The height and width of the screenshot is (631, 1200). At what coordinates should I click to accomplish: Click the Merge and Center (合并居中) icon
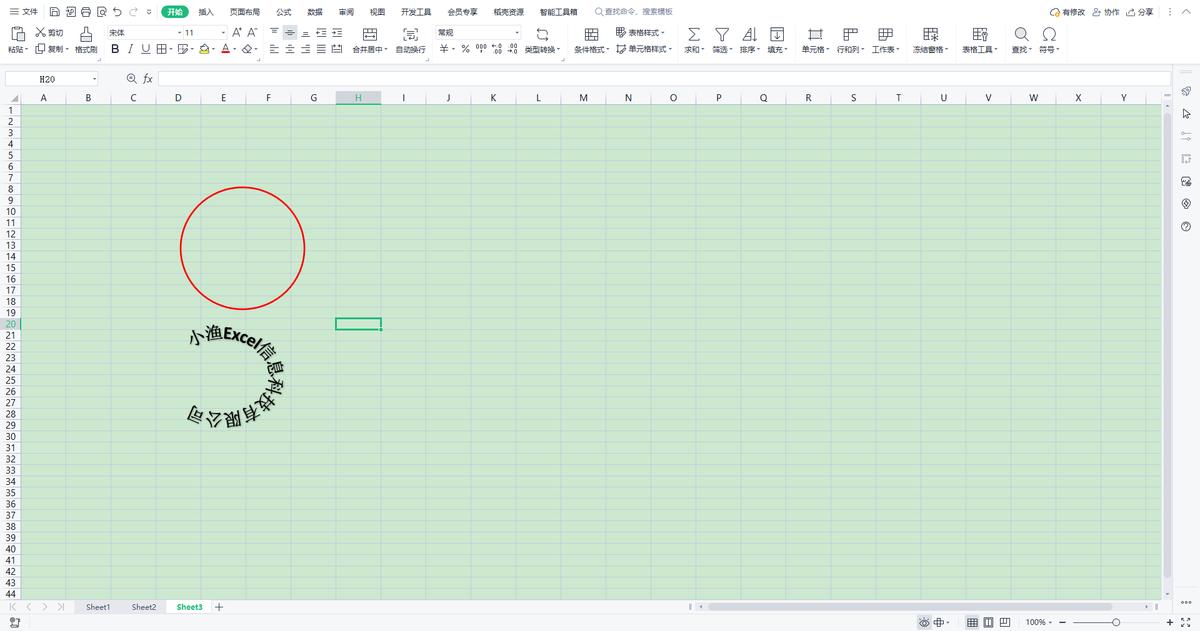tap(369, 34)
